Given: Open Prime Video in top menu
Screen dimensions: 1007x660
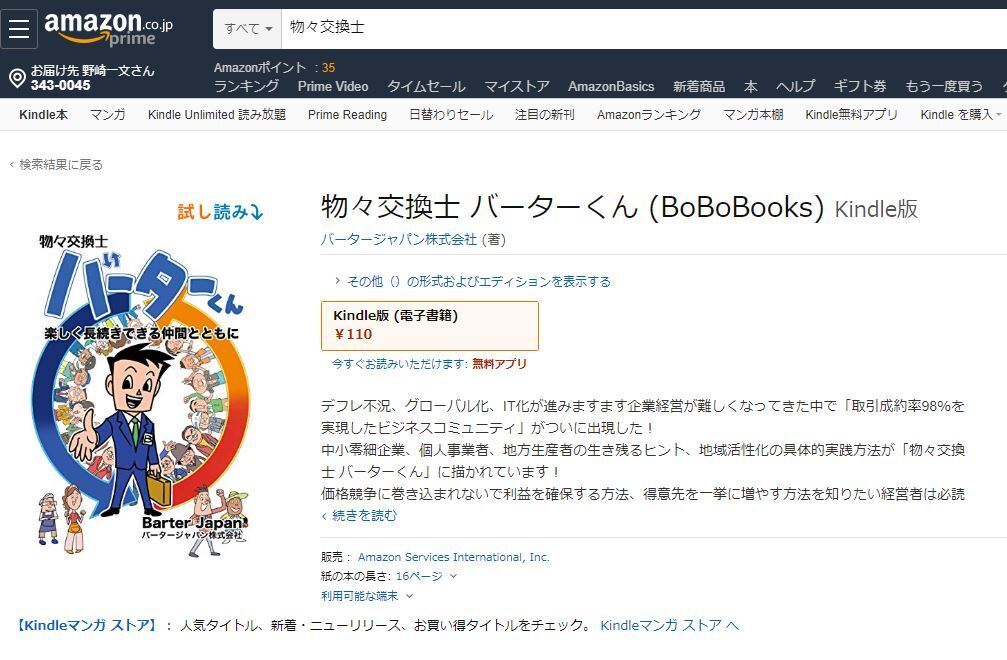Looking at the screenshot, I should click(333, 86).
